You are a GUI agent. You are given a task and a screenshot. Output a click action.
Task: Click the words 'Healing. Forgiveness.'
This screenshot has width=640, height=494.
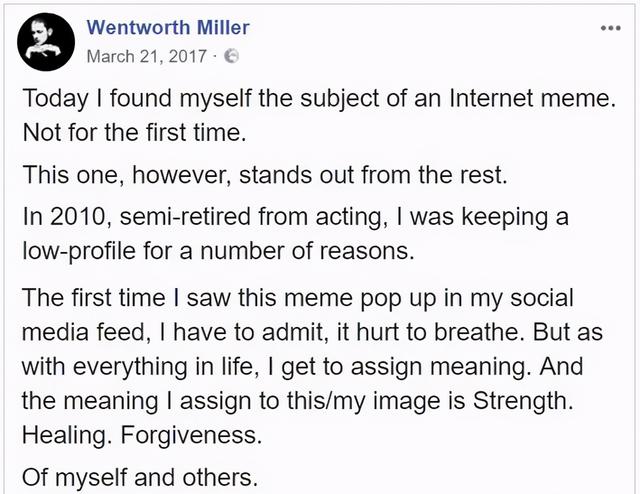pos(142,436)
